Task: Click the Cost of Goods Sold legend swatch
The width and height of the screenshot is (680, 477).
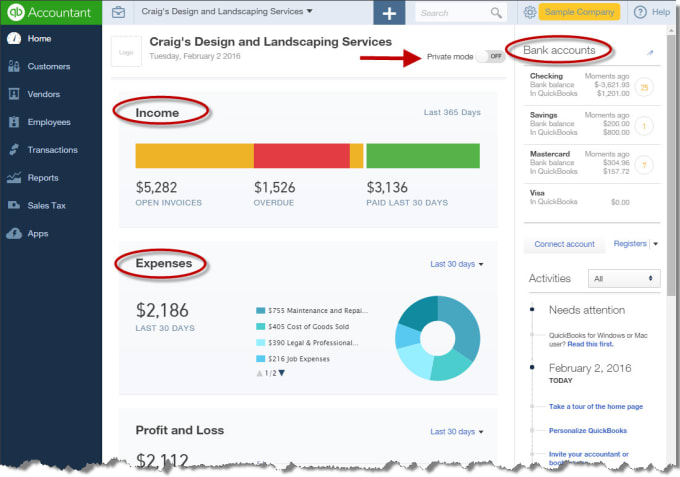Action: [x=261, y=327]
